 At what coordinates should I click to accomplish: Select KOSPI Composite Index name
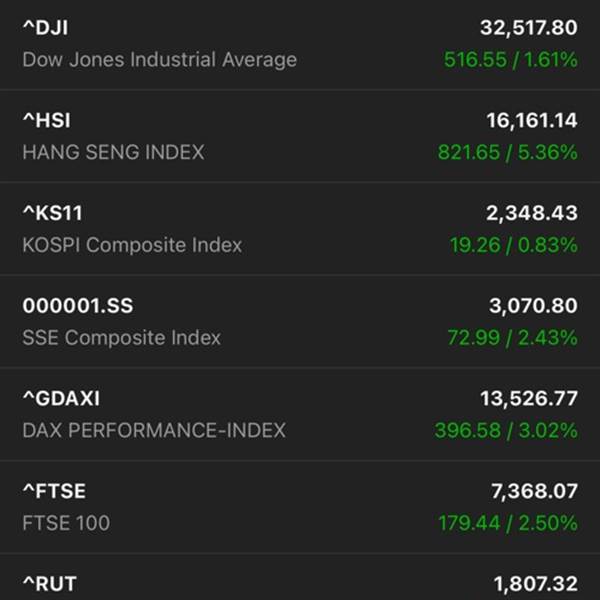tap(132, 245)
